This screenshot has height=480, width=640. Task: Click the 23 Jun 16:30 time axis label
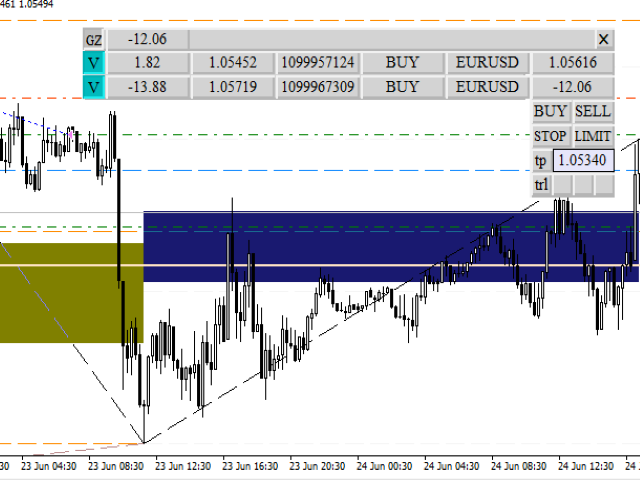[250, 466]
